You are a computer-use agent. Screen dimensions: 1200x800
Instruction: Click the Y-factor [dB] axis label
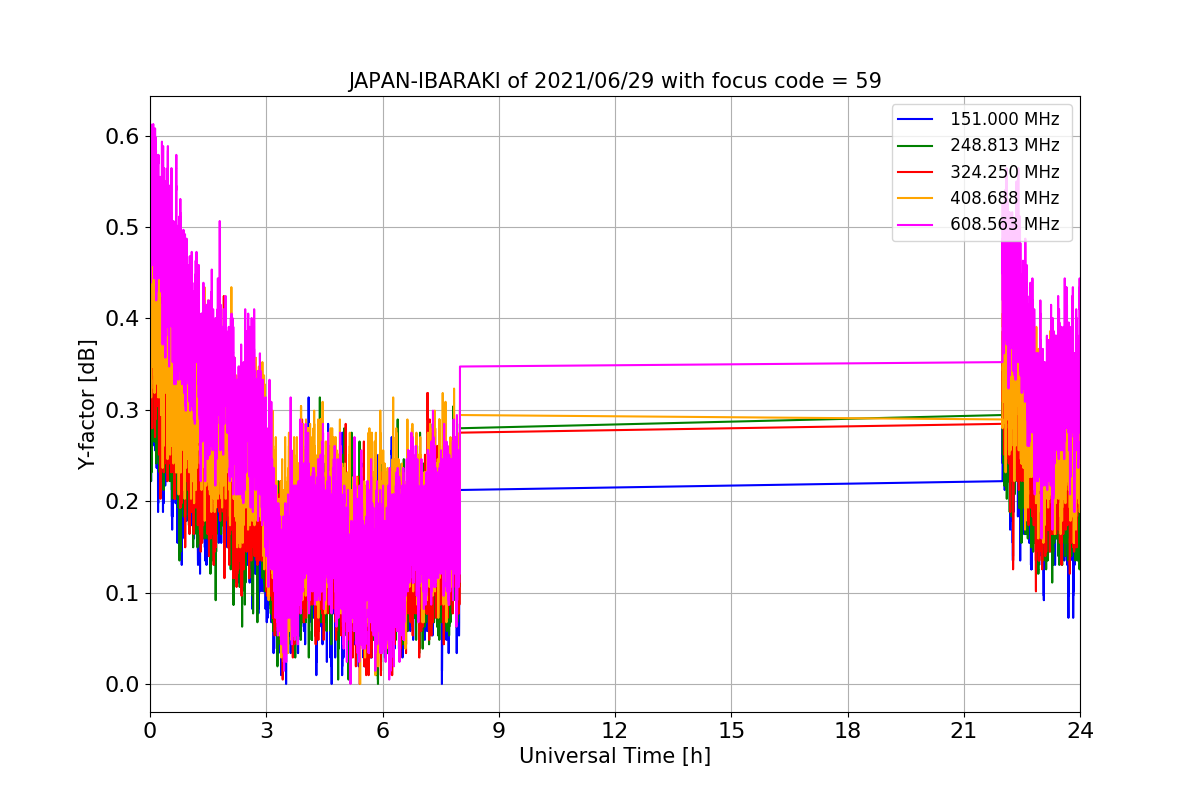tap(88, 404)
